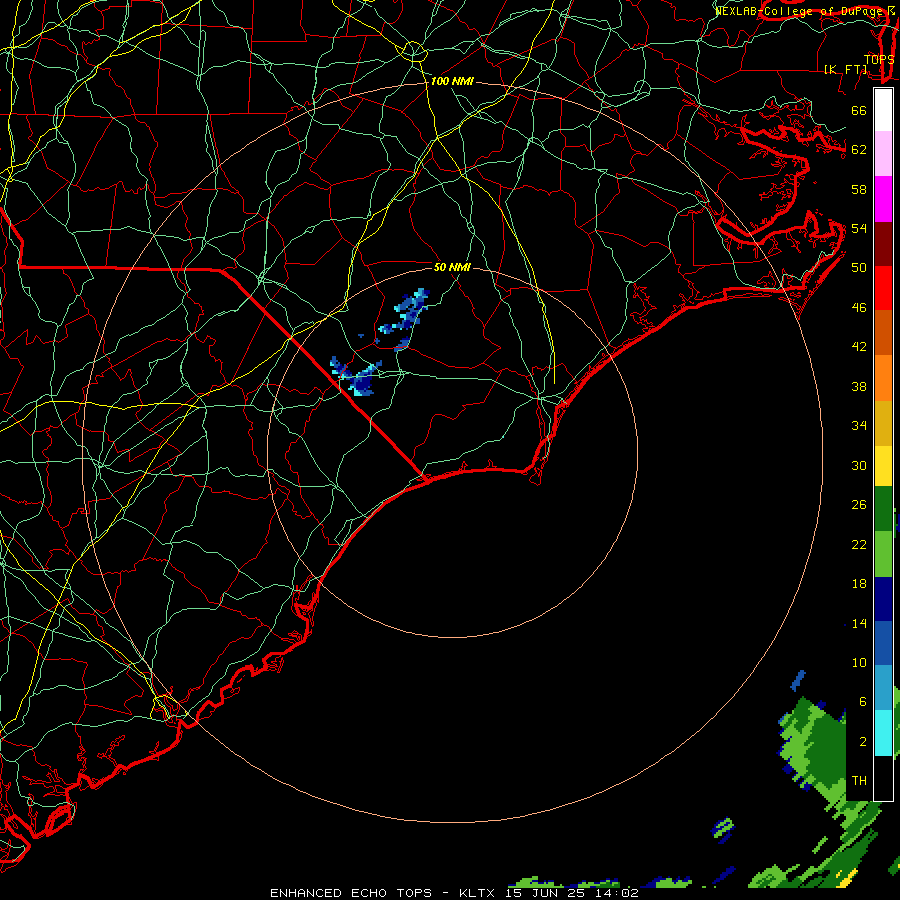Pick the bright orange legend swatch
The height and width of the screenshot is (900, 900).
(x=883, y=378)
